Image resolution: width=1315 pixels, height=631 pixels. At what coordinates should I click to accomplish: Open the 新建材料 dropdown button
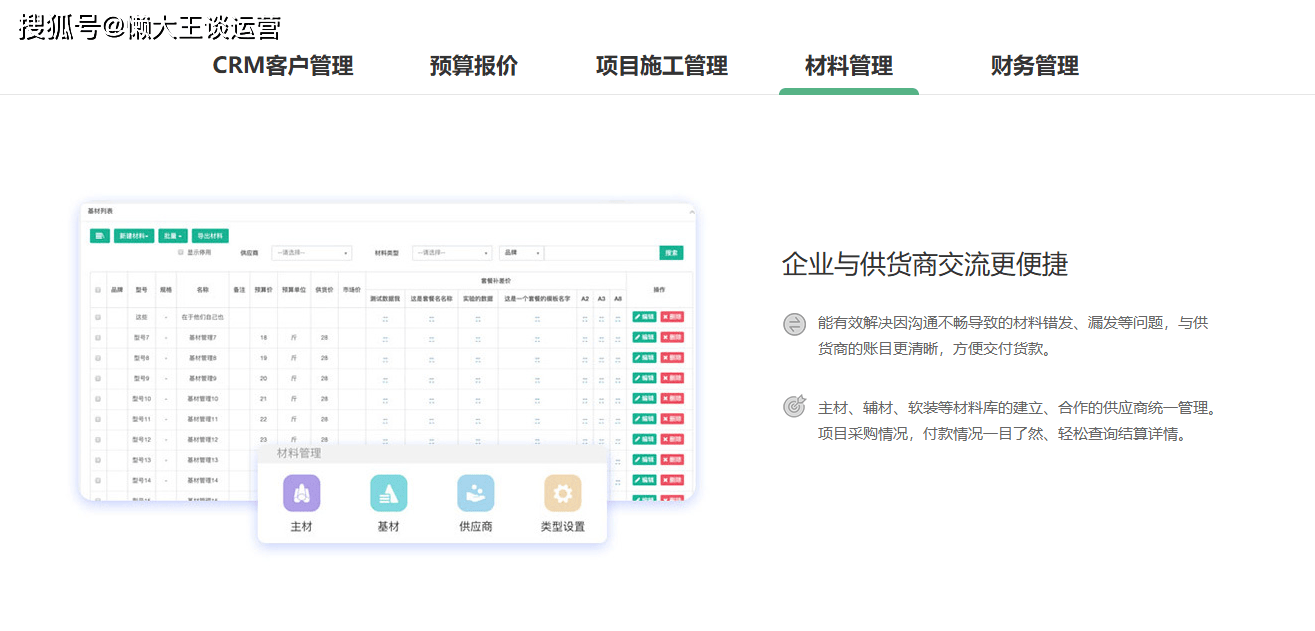point(133,236)
